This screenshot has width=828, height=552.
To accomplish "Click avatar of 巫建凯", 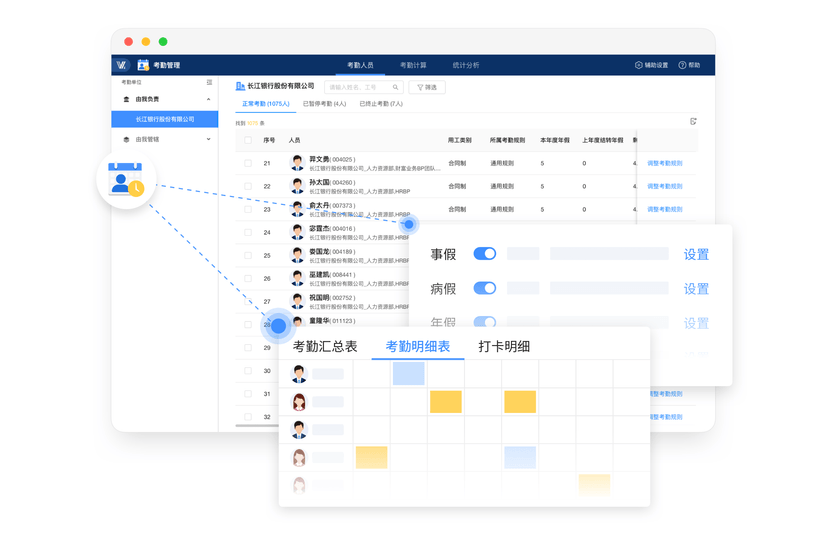I will pos(297,278).
